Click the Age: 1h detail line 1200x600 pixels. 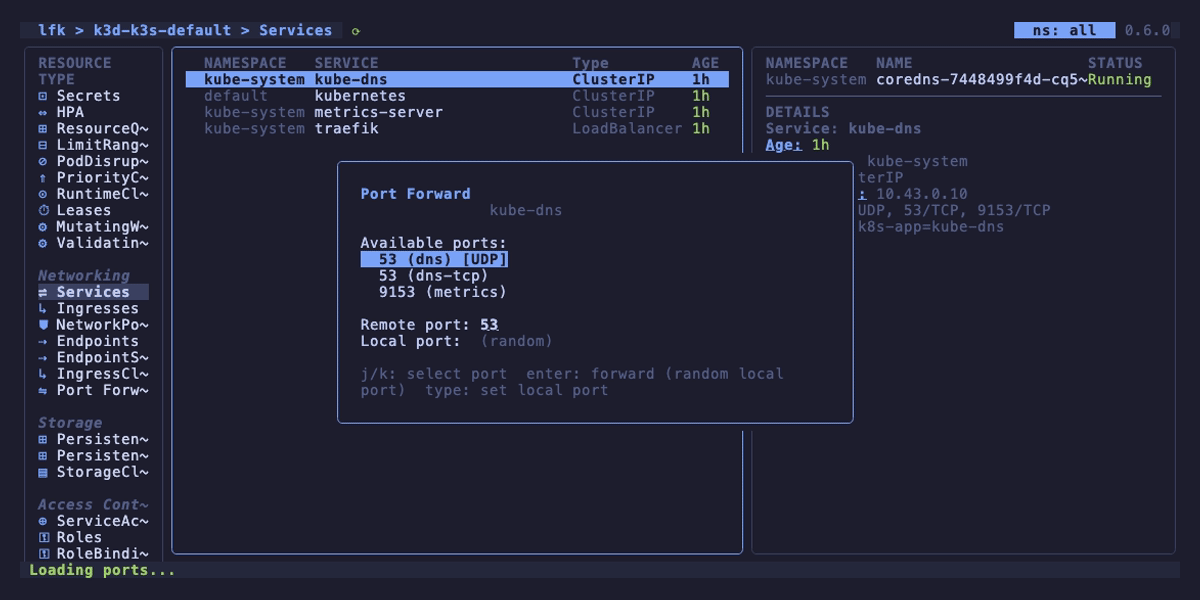[x=798, y=145]
